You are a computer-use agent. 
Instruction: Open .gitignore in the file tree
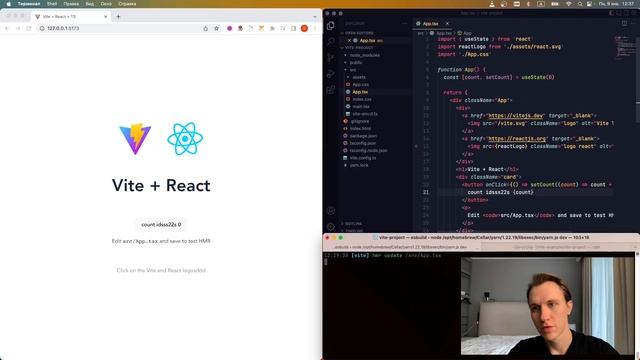360,121
